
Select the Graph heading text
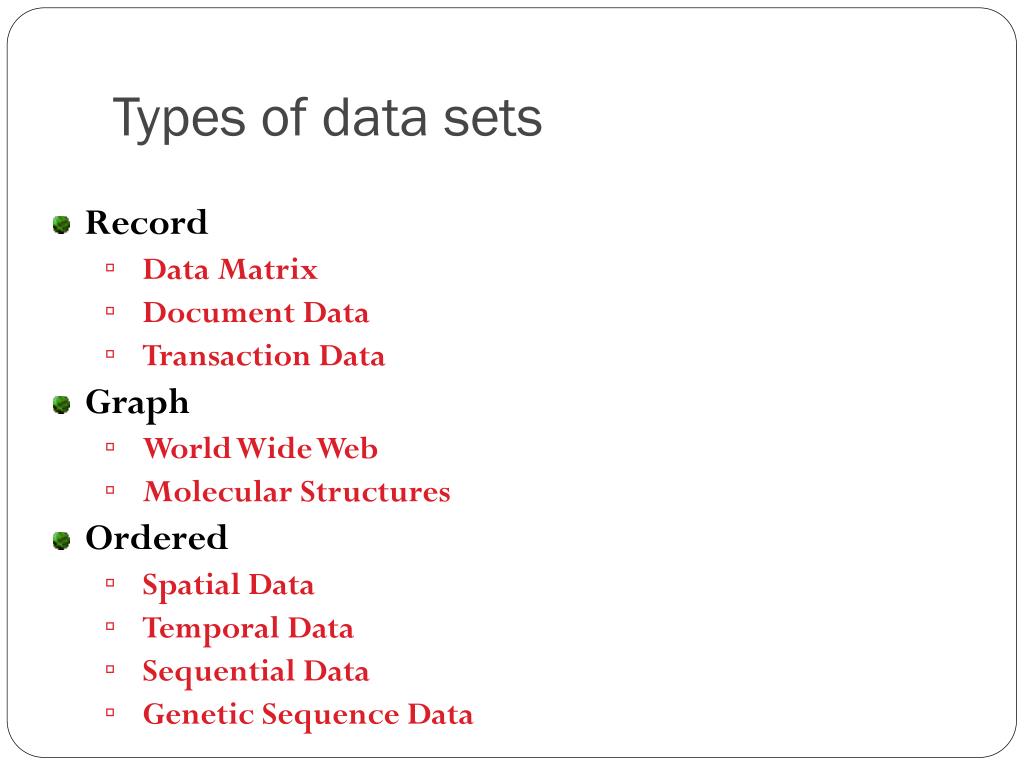click(x=137, y=404)
